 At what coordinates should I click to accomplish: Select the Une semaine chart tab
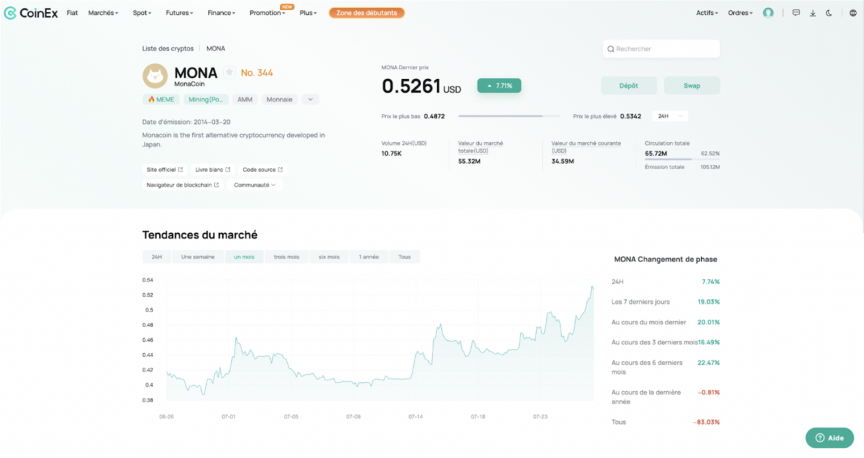[198, 257]
